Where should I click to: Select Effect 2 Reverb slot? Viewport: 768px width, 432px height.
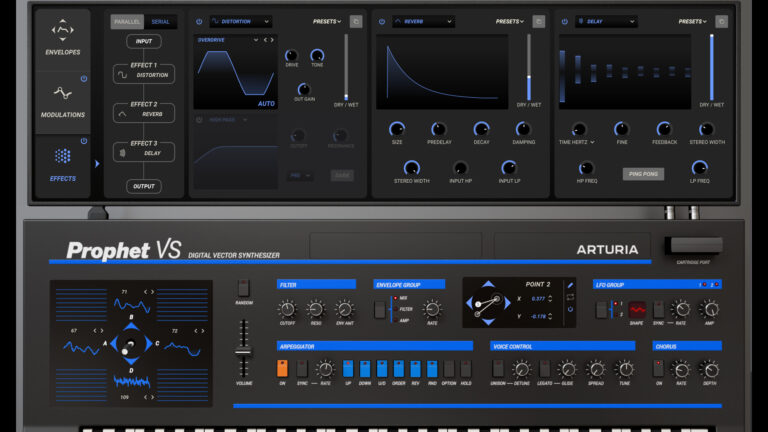point(144,113)
